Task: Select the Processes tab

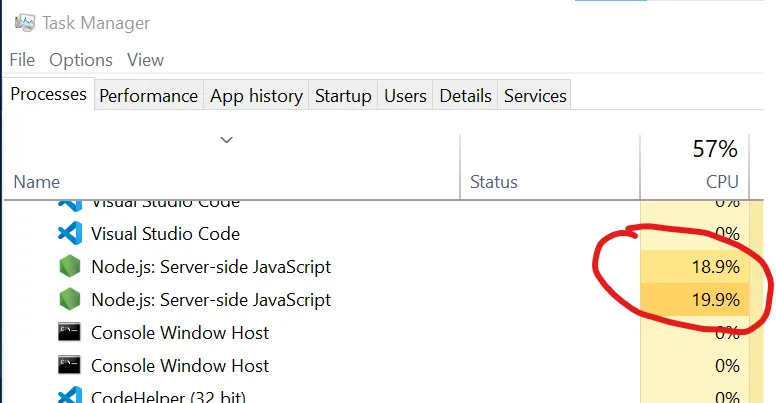Action: (48, 94)
